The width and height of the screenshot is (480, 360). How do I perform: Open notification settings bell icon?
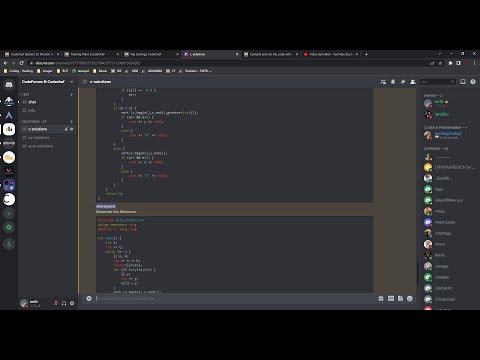click(393, 82)
